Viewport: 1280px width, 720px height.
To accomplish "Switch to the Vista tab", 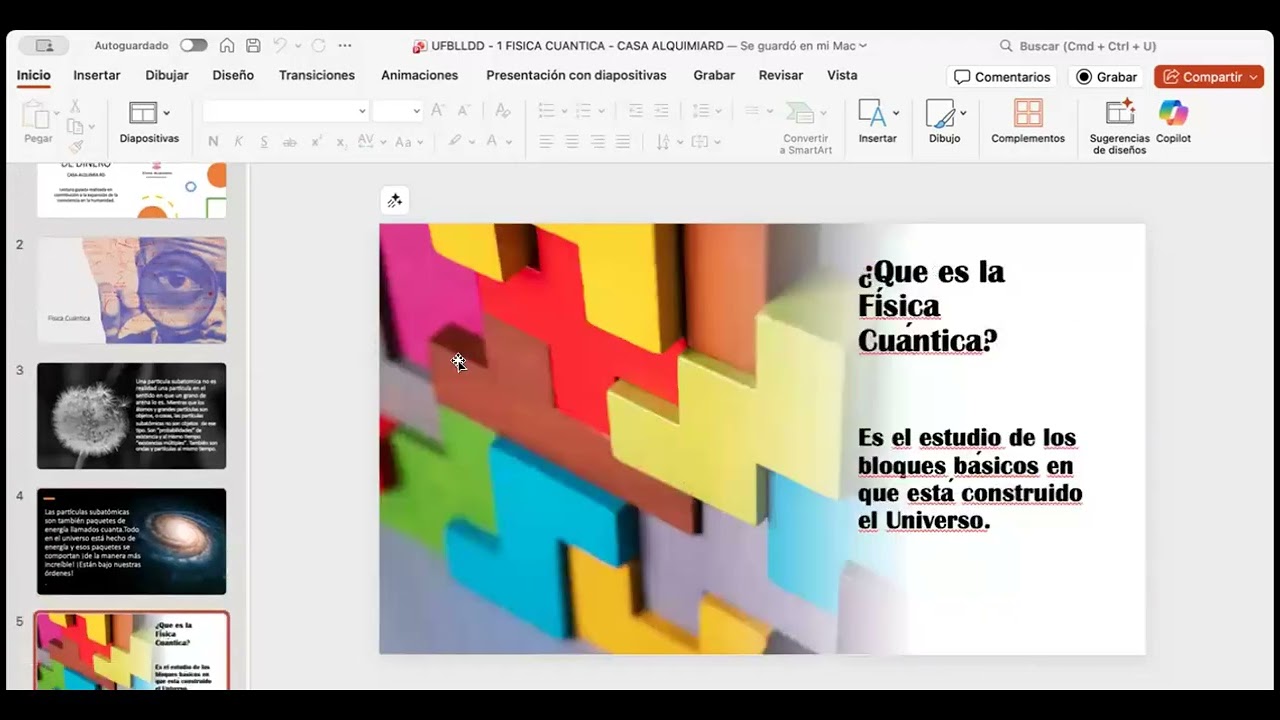I will point(842,75).
